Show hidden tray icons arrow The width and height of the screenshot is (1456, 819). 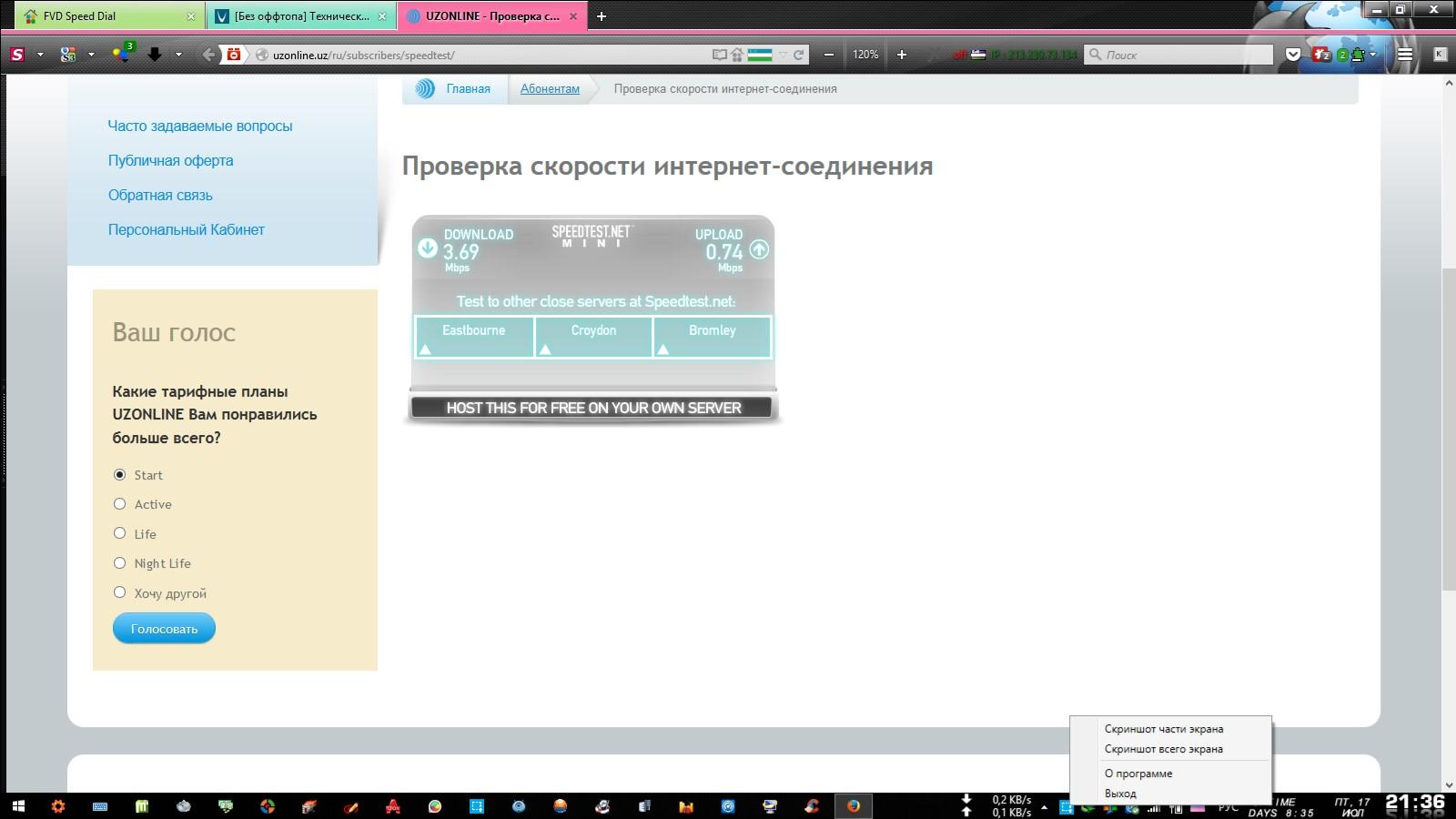[1045, 806]
